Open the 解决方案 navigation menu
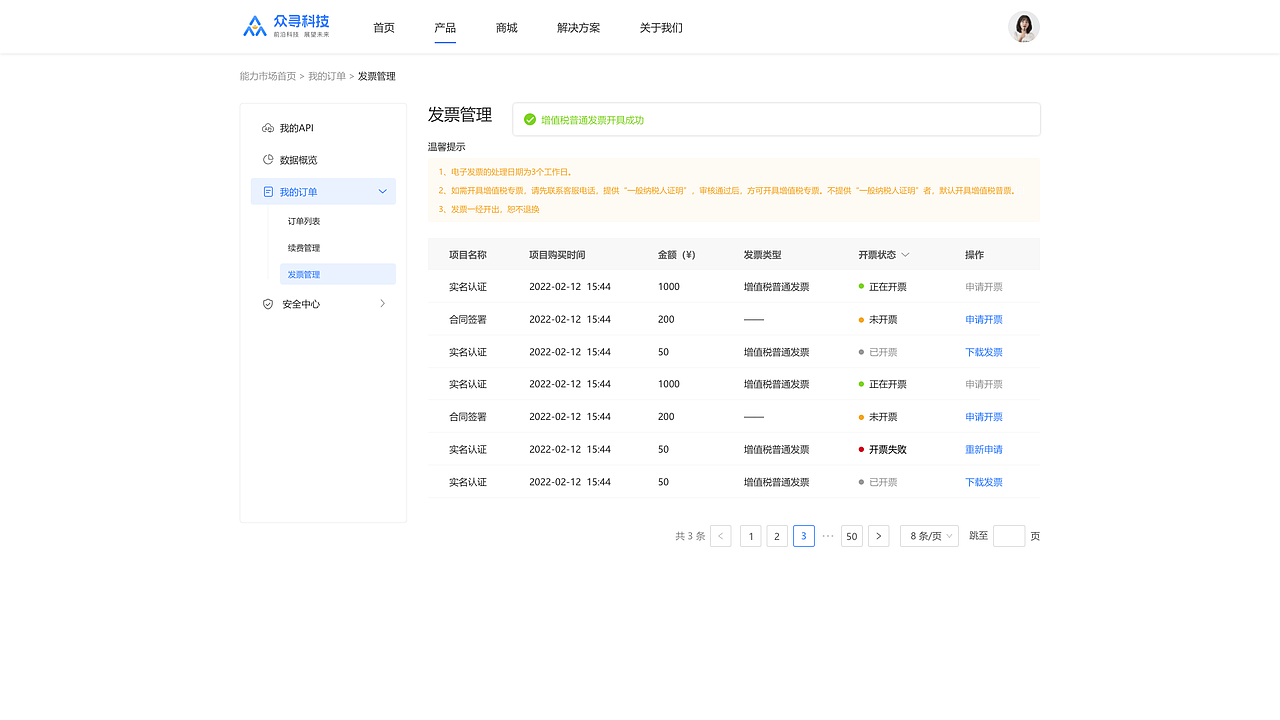 (x=578, y=27)
